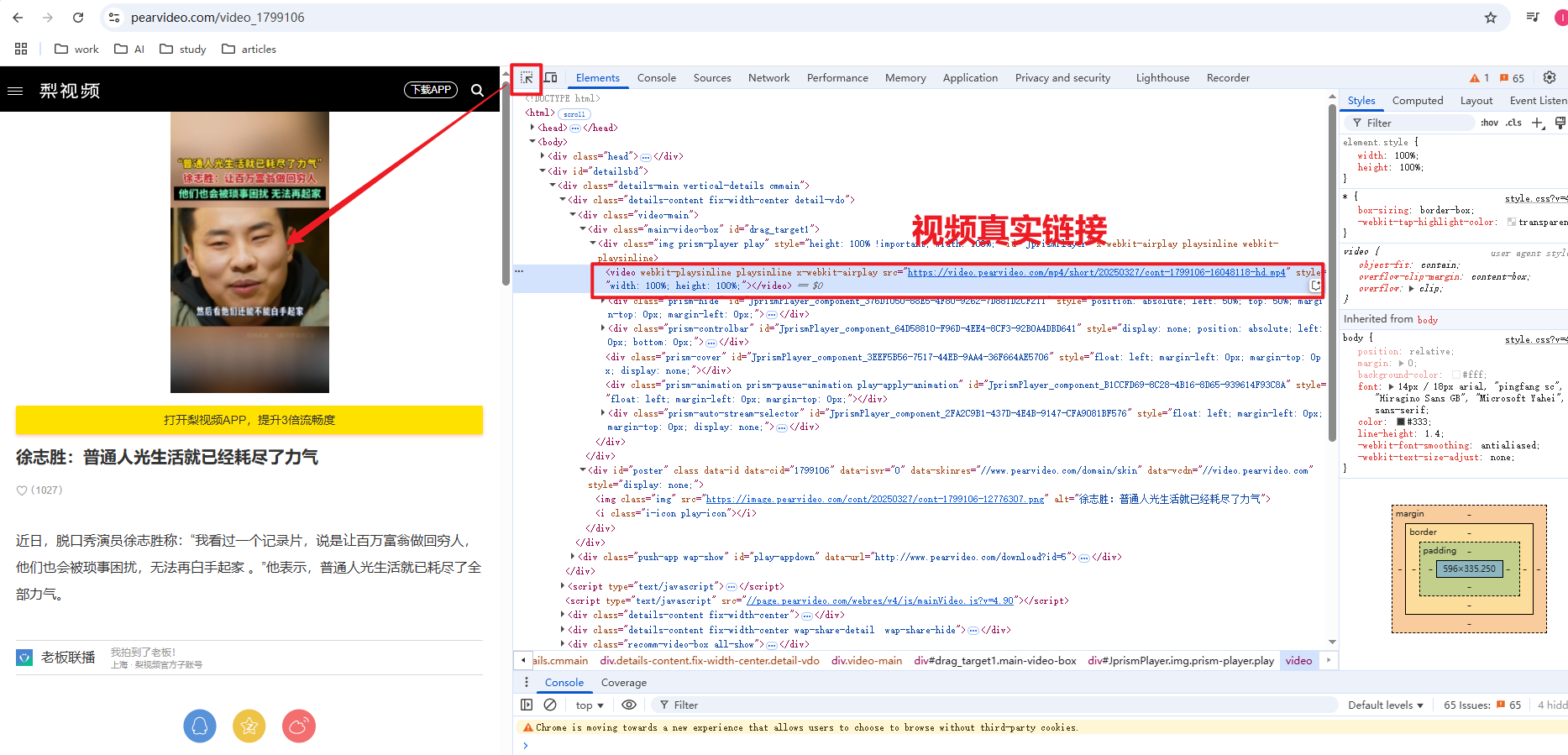
Task: Switch to the Network tab
Action: click(768, 77)
